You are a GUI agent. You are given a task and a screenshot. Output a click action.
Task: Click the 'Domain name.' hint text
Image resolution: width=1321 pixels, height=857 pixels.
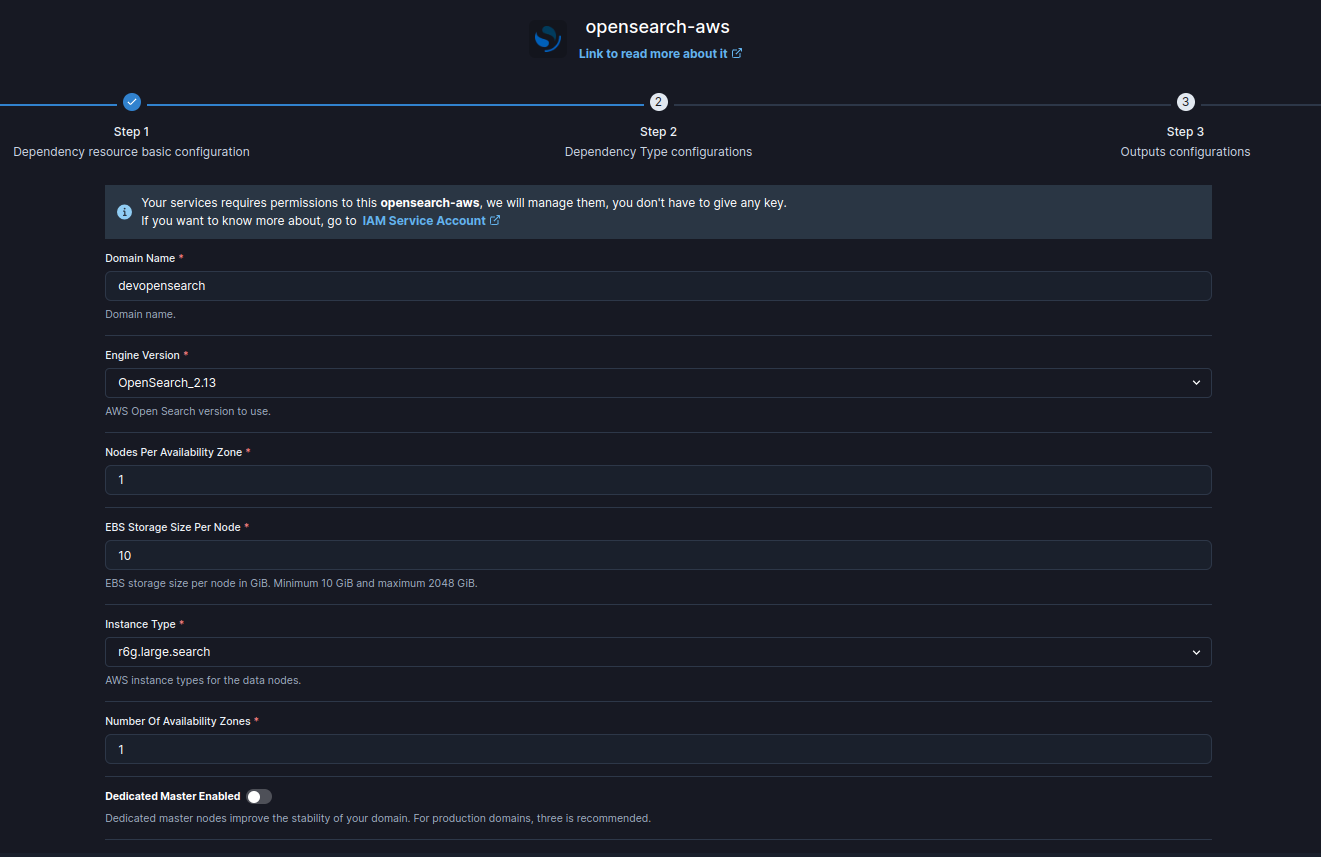pos(140,314)
